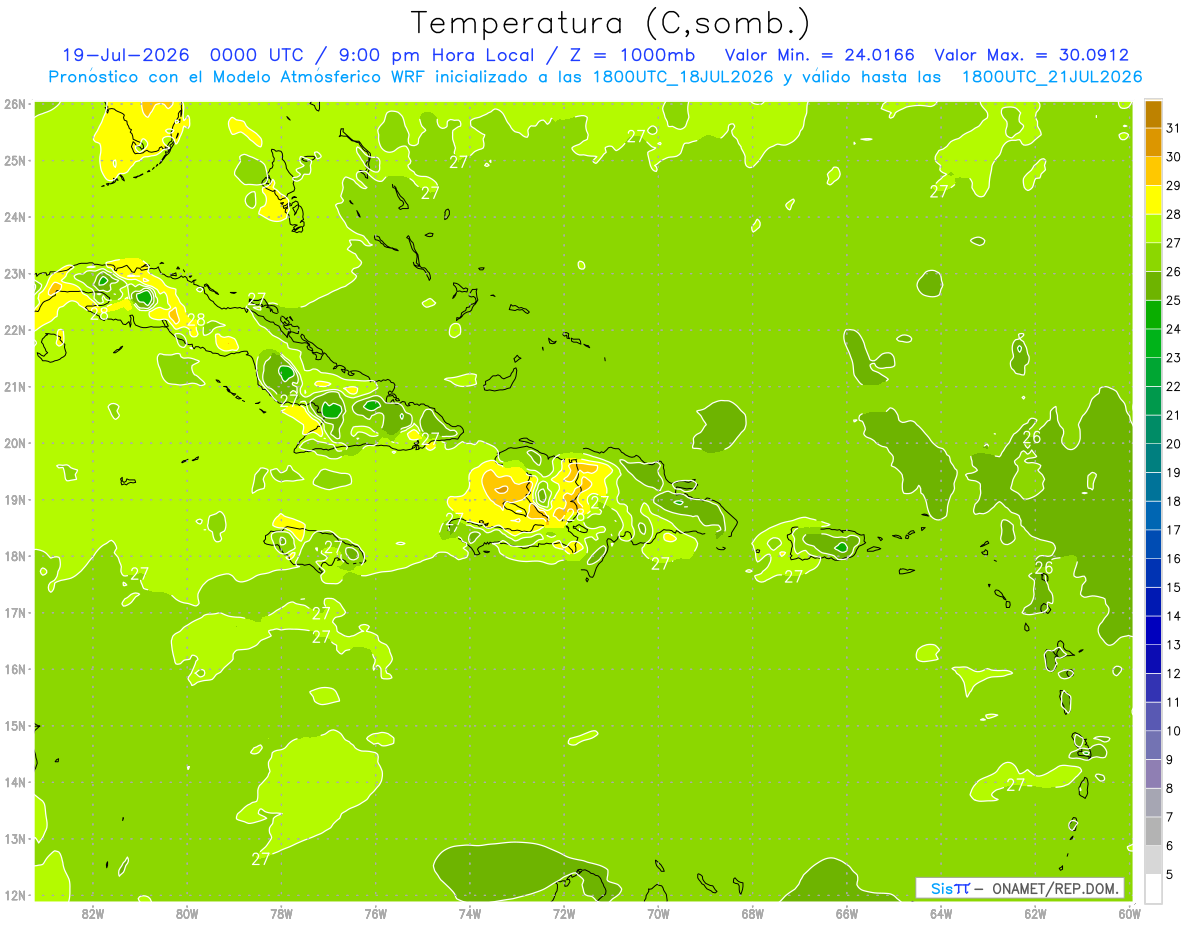Click the ONAMET/REP.DOM. logo box
The height and width of the screenshot is (927, 1200).
click(1020, 888)
